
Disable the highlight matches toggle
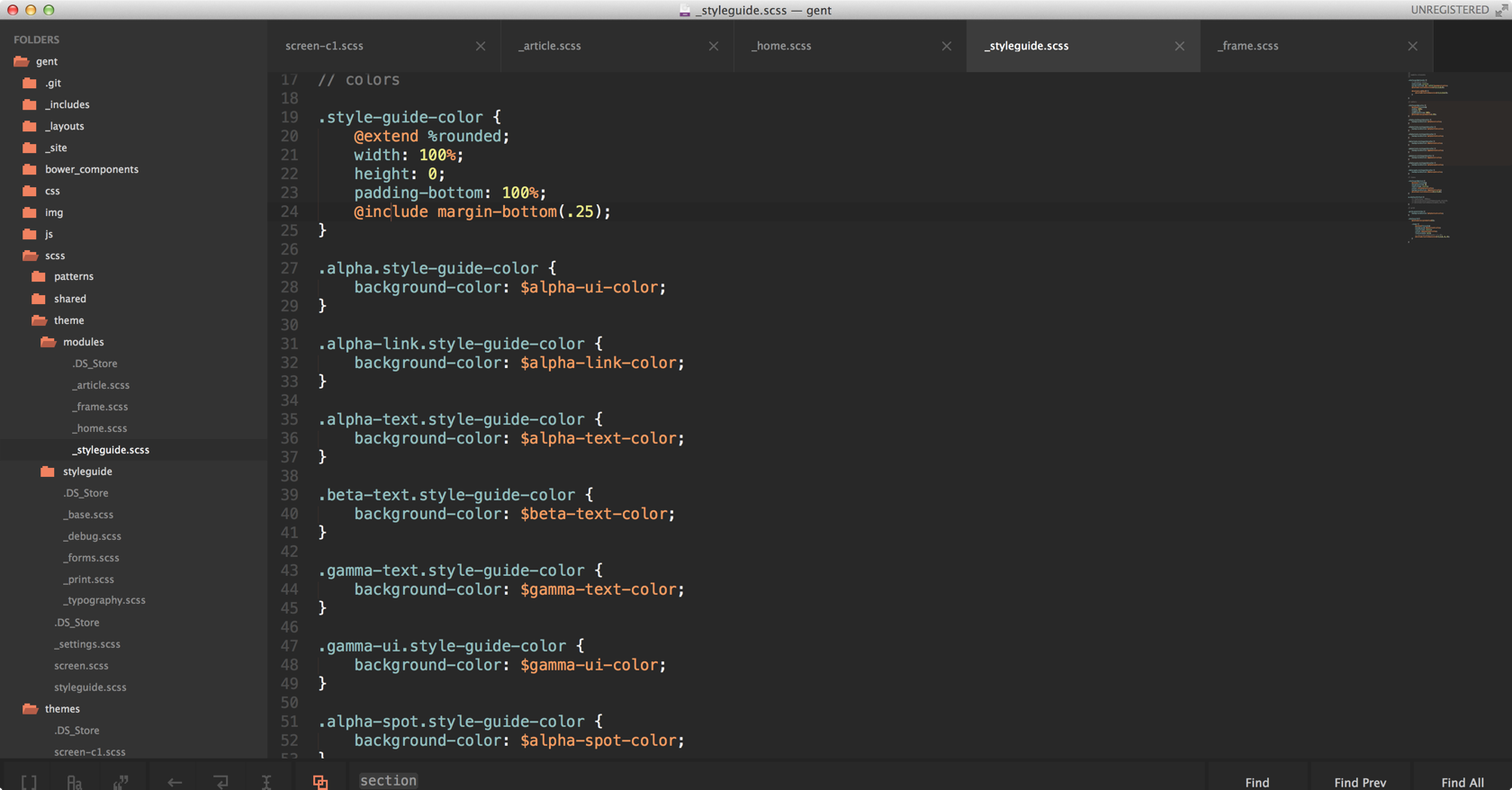coord(320,781)
